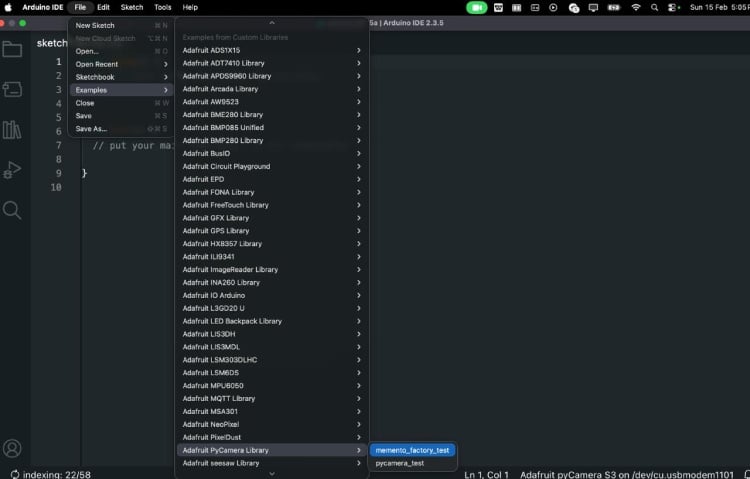Click the Apple menu icon

pos(8,7)
